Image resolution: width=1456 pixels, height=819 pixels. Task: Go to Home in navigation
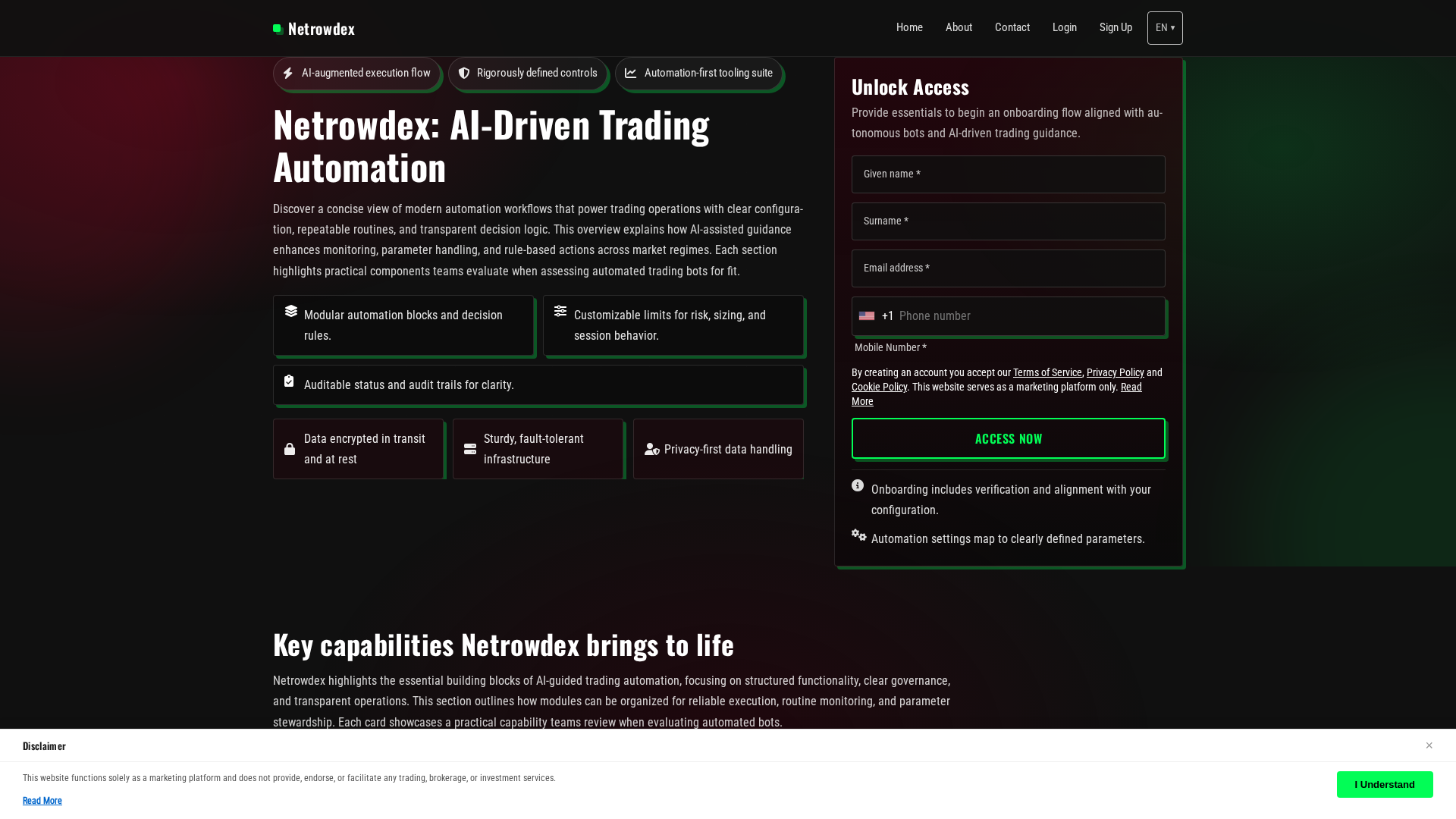[909, 27]
